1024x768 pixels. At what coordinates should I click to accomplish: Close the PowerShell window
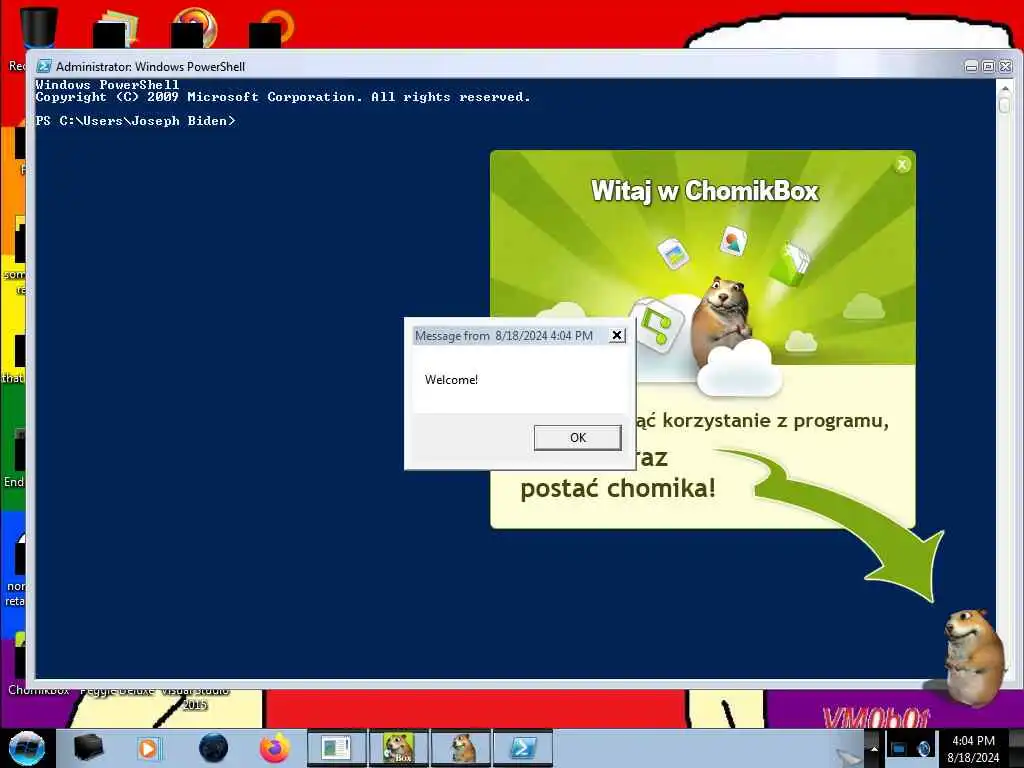[x=1006, y=66]
